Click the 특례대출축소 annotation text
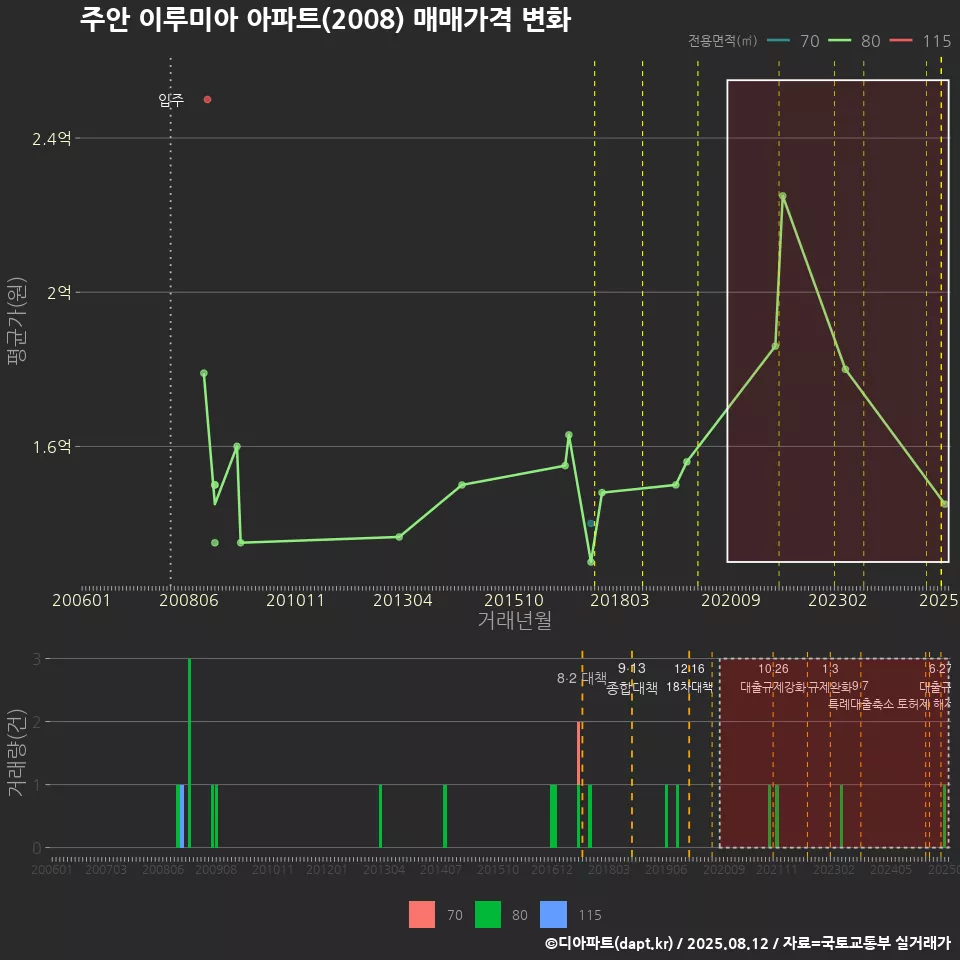960x960 pixels. tap(861, 704)
